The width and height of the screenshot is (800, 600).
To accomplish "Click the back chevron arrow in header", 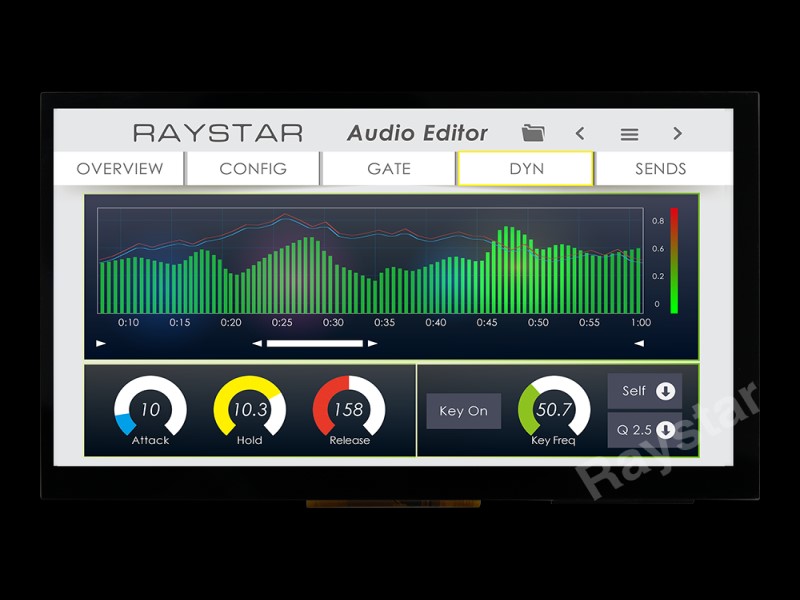I will [580, 133].
